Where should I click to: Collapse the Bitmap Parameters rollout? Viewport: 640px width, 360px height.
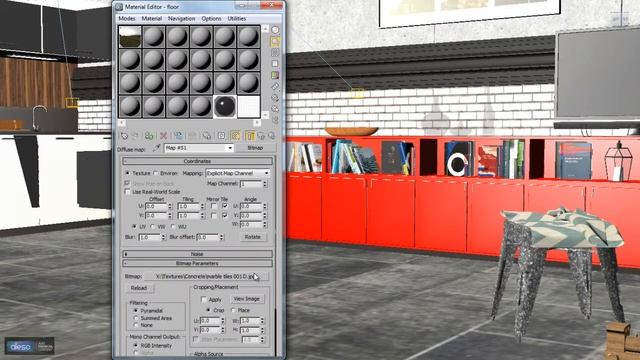click(198, 263)
